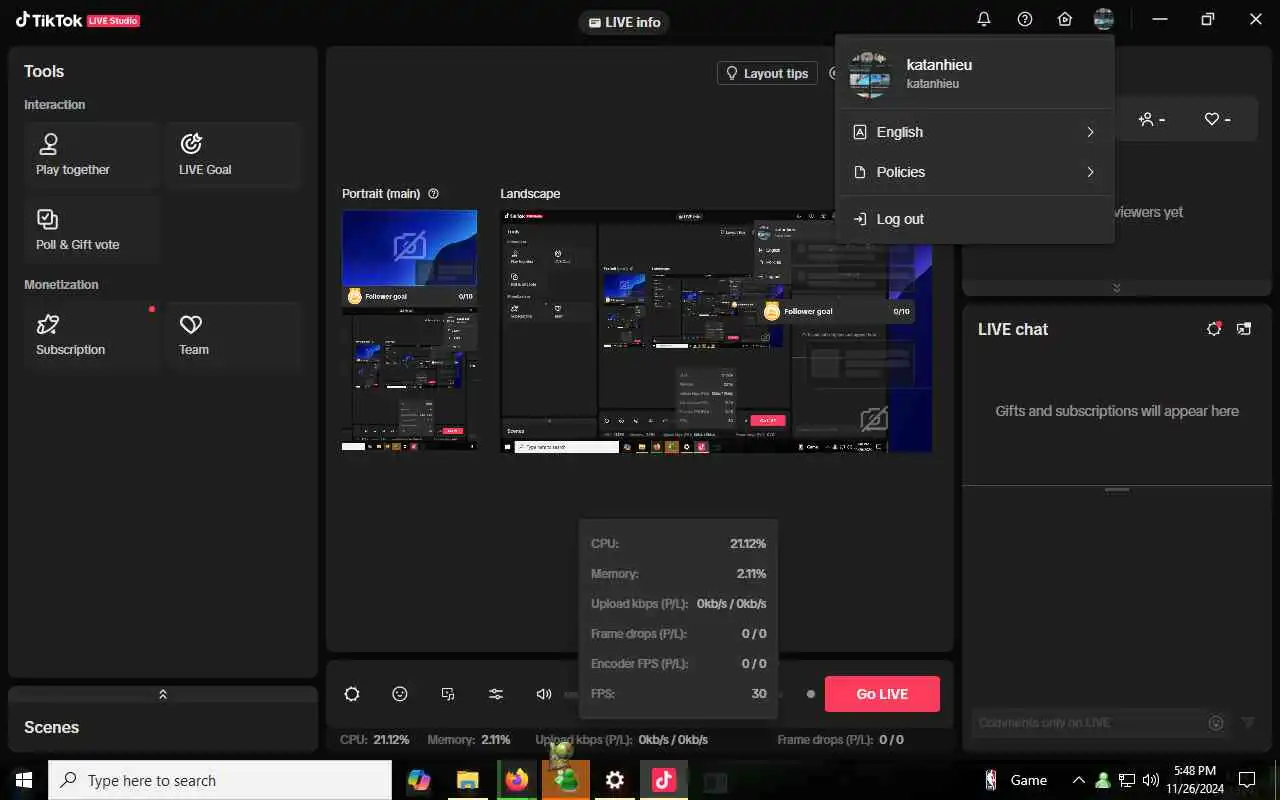This screenshot has width=1280, height=800.
Task: Click the media music icon in bottom toolbar
Action: 448,694
